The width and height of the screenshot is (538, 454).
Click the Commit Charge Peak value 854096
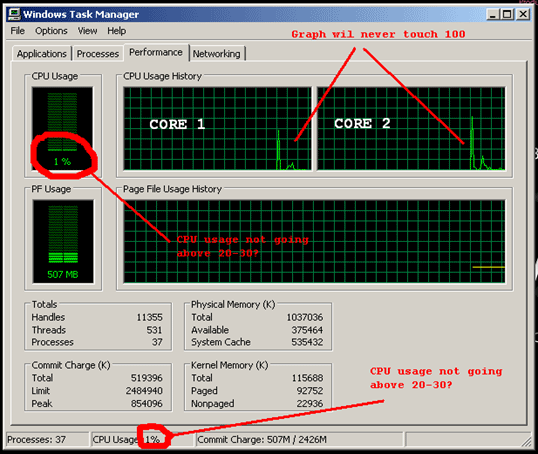(x=147, y=404)
